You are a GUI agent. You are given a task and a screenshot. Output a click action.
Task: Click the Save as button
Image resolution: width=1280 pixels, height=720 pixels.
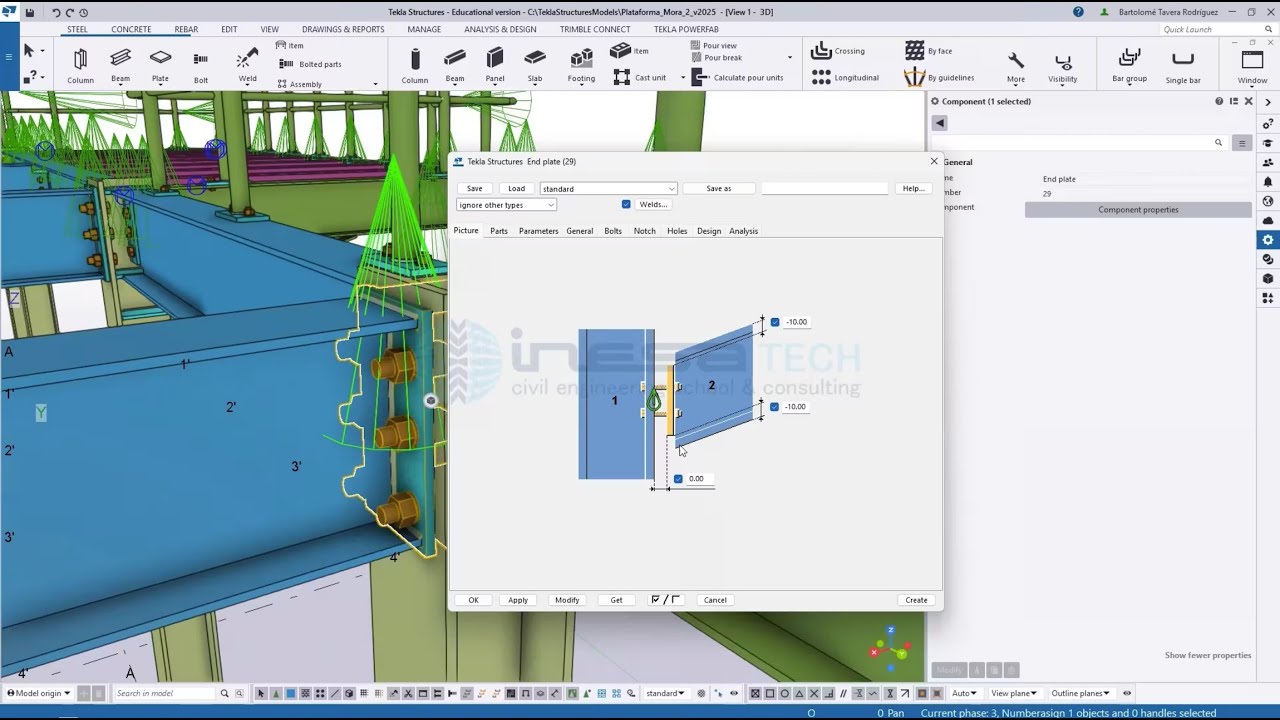click(718, 188)
